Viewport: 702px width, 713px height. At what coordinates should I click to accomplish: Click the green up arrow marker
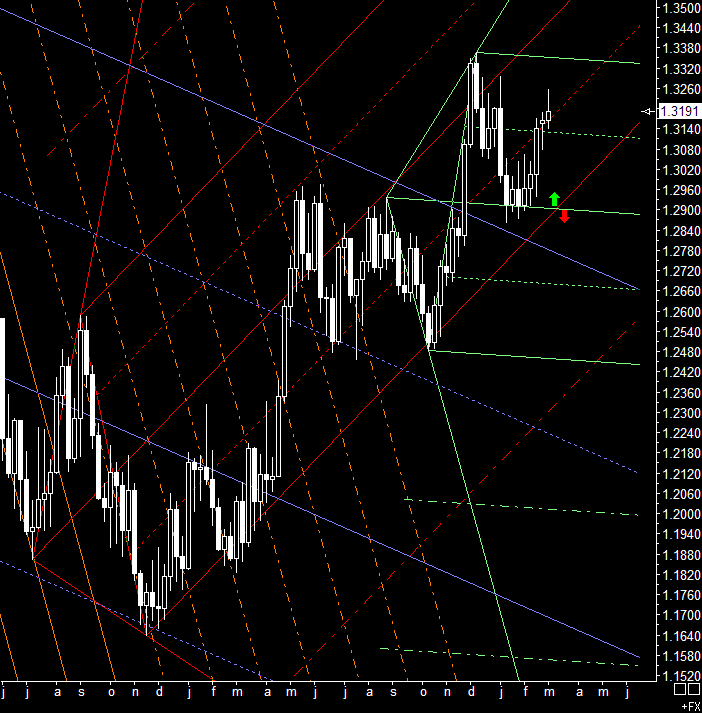tap(554, 199)
